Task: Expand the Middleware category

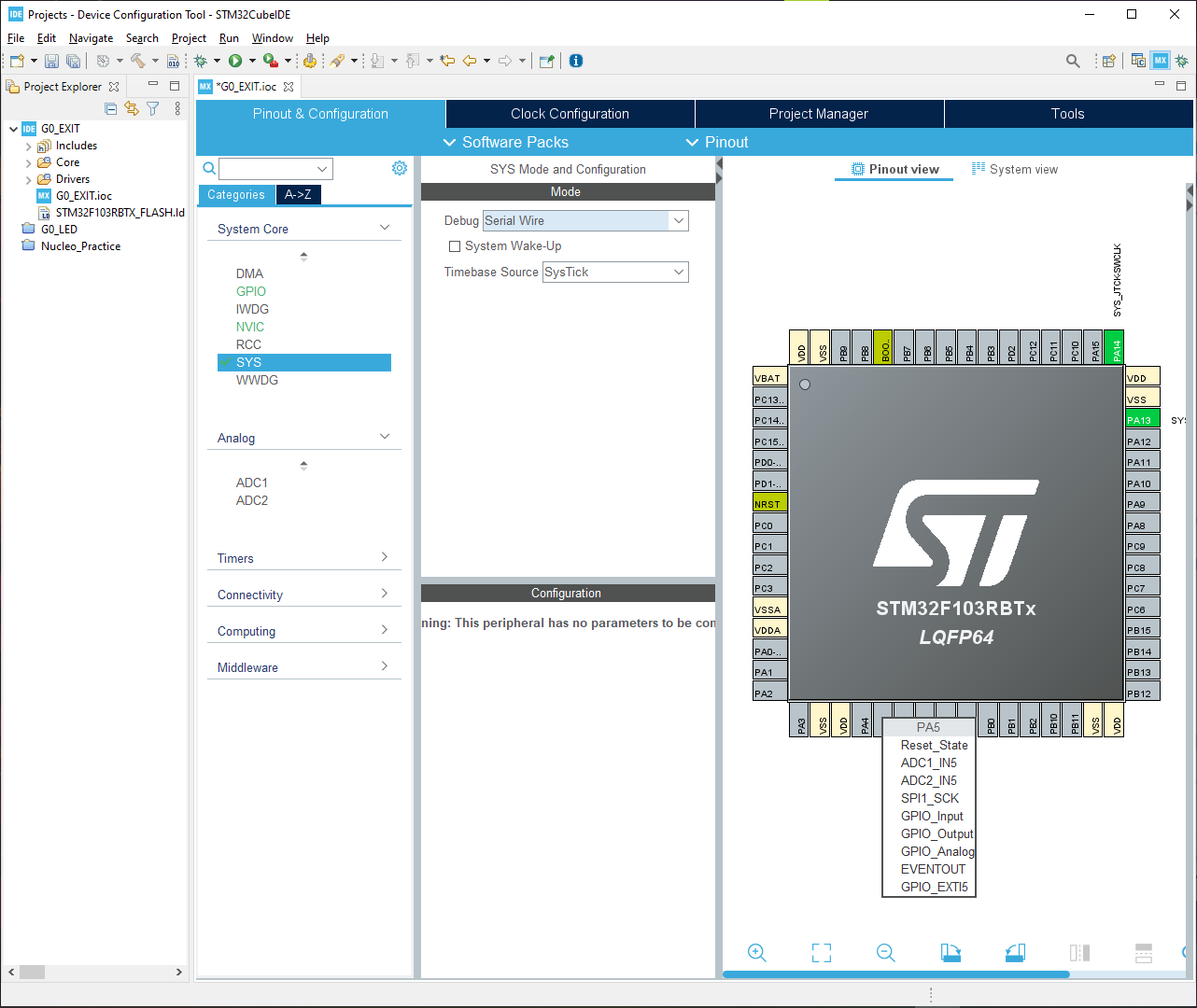Action: 385,666
